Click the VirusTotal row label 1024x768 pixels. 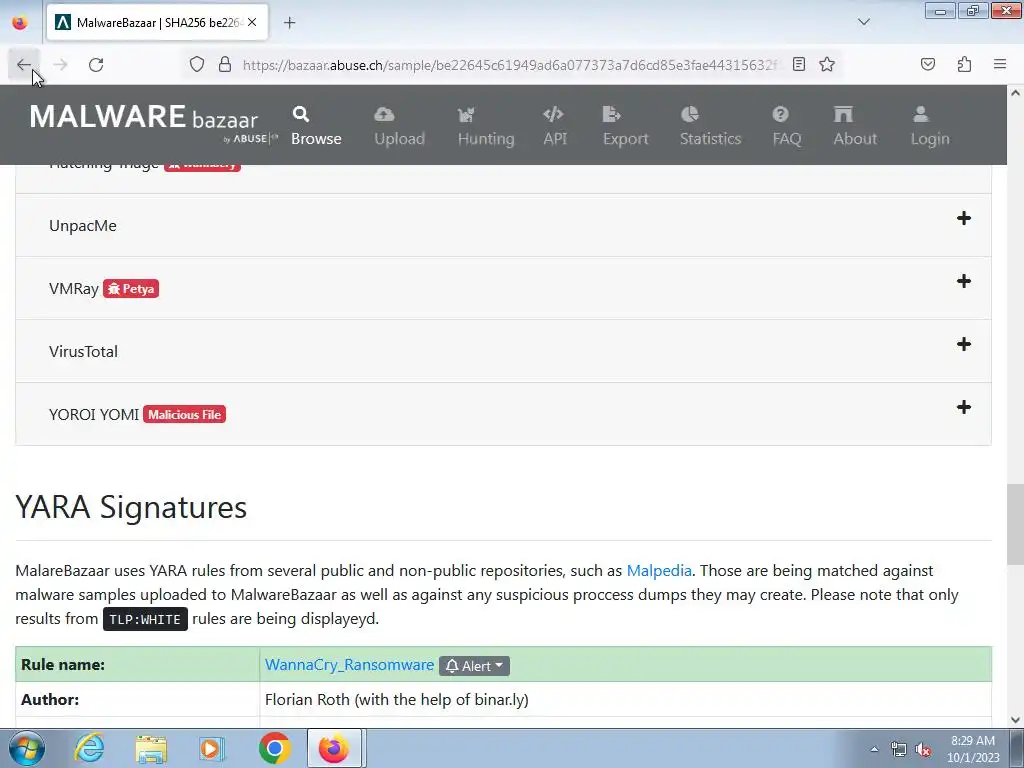coord(84,351)
